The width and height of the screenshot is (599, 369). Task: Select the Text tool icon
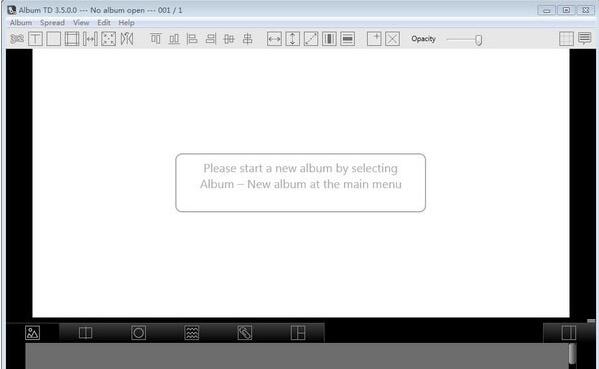[36, 39]
